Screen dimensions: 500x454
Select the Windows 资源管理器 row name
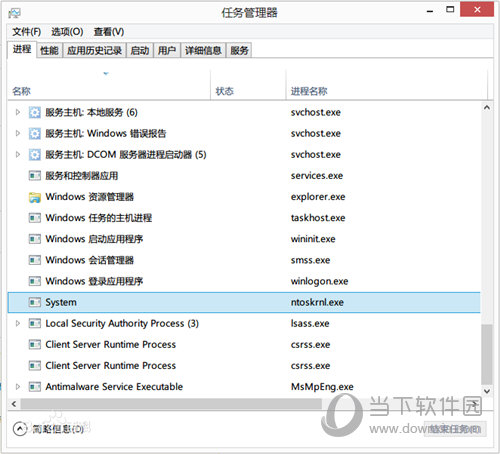pyautogui.click(x=89, y=197)
